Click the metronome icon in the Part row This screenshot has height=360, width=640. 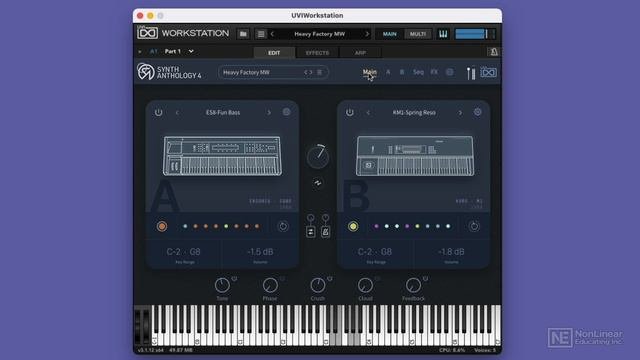493,52
